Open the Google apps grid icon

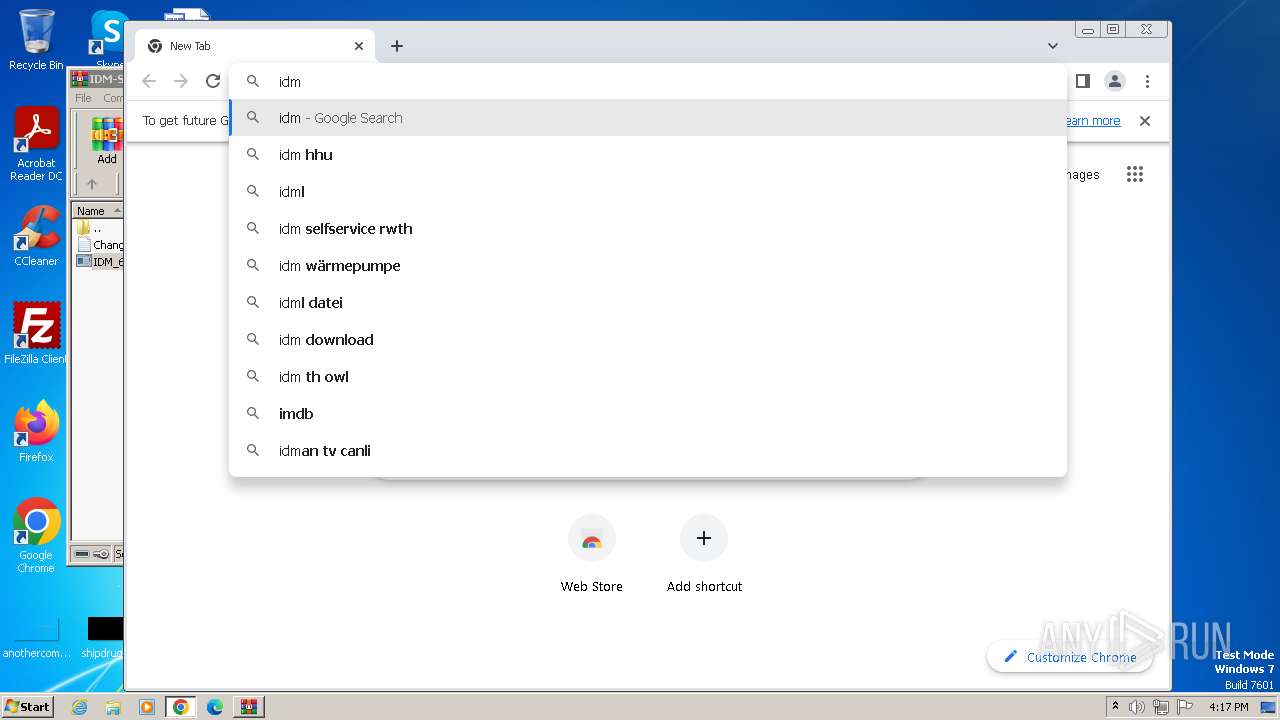coord(1134,174)
